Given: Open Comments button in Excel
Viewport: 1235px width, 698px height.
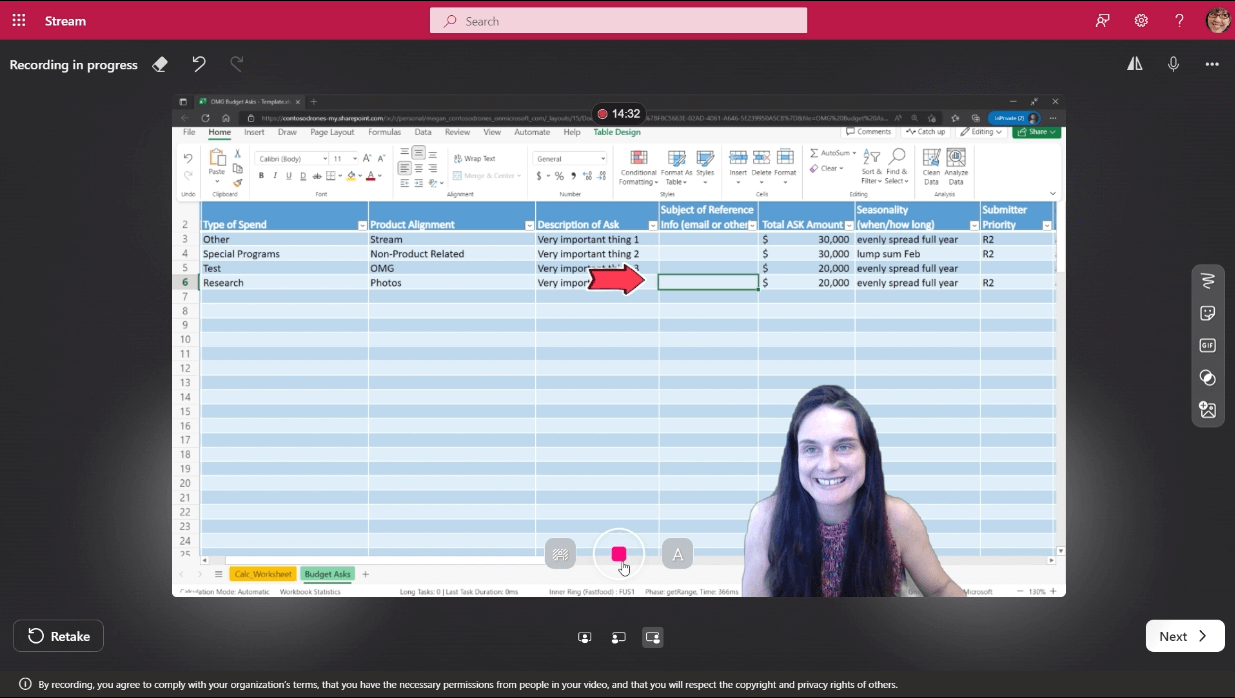Looking at the screenshot, I should pyautogui.click(x=868, y=132).
